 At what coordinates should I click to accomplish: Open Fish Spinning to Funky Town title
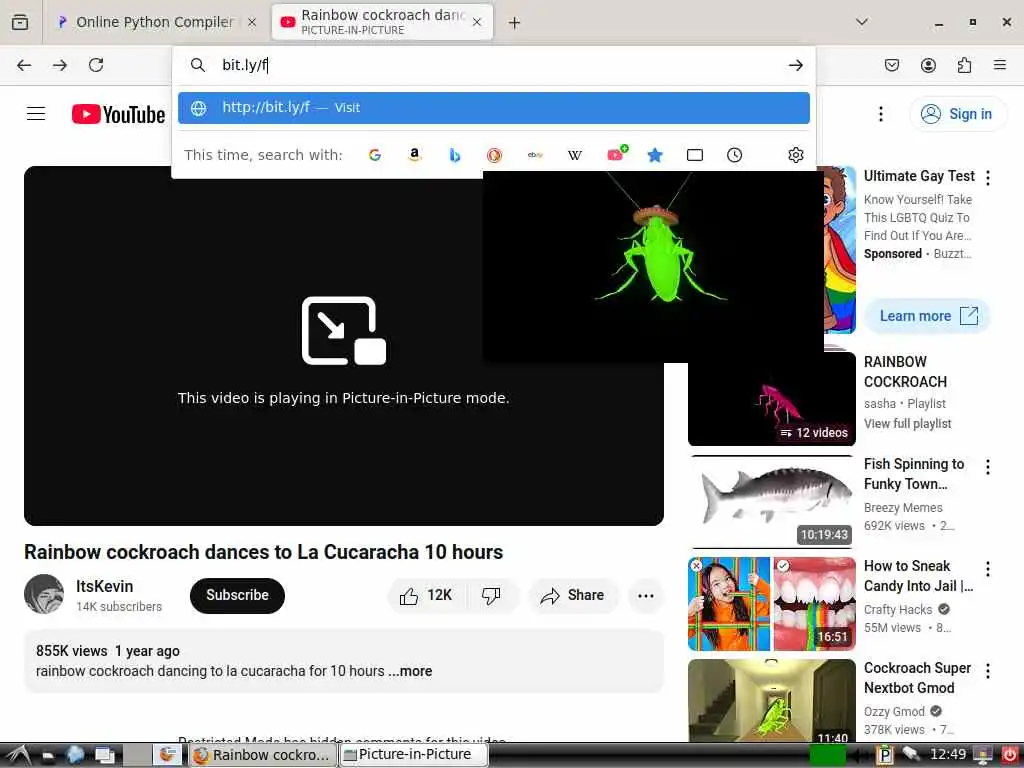pyautogui.click(x=914, y=474)
